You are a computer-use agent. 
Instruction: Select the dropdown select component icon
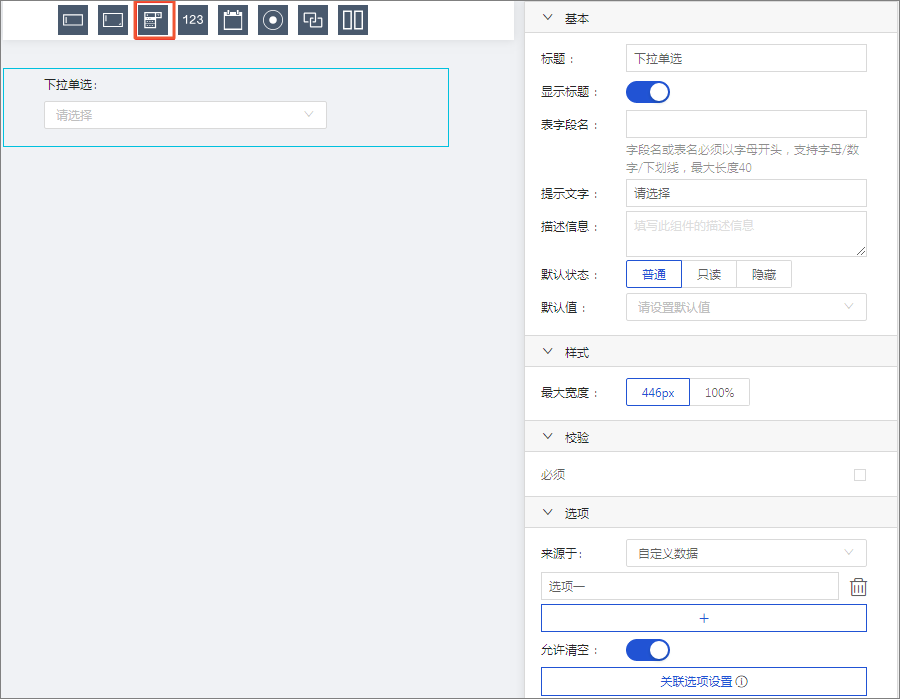point(153,20)
